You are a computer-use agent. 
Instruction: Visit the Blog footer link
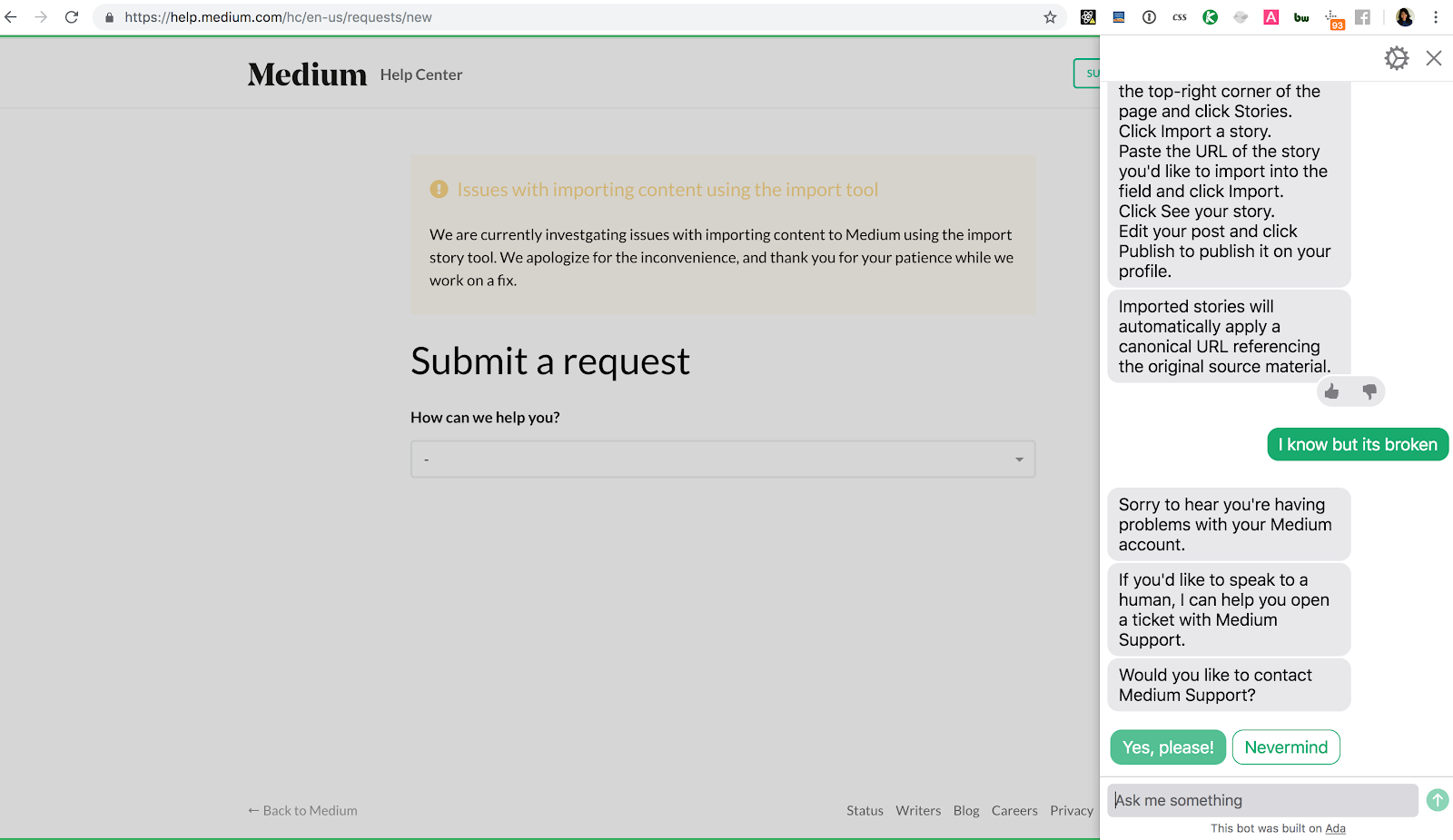pos(966,811)
